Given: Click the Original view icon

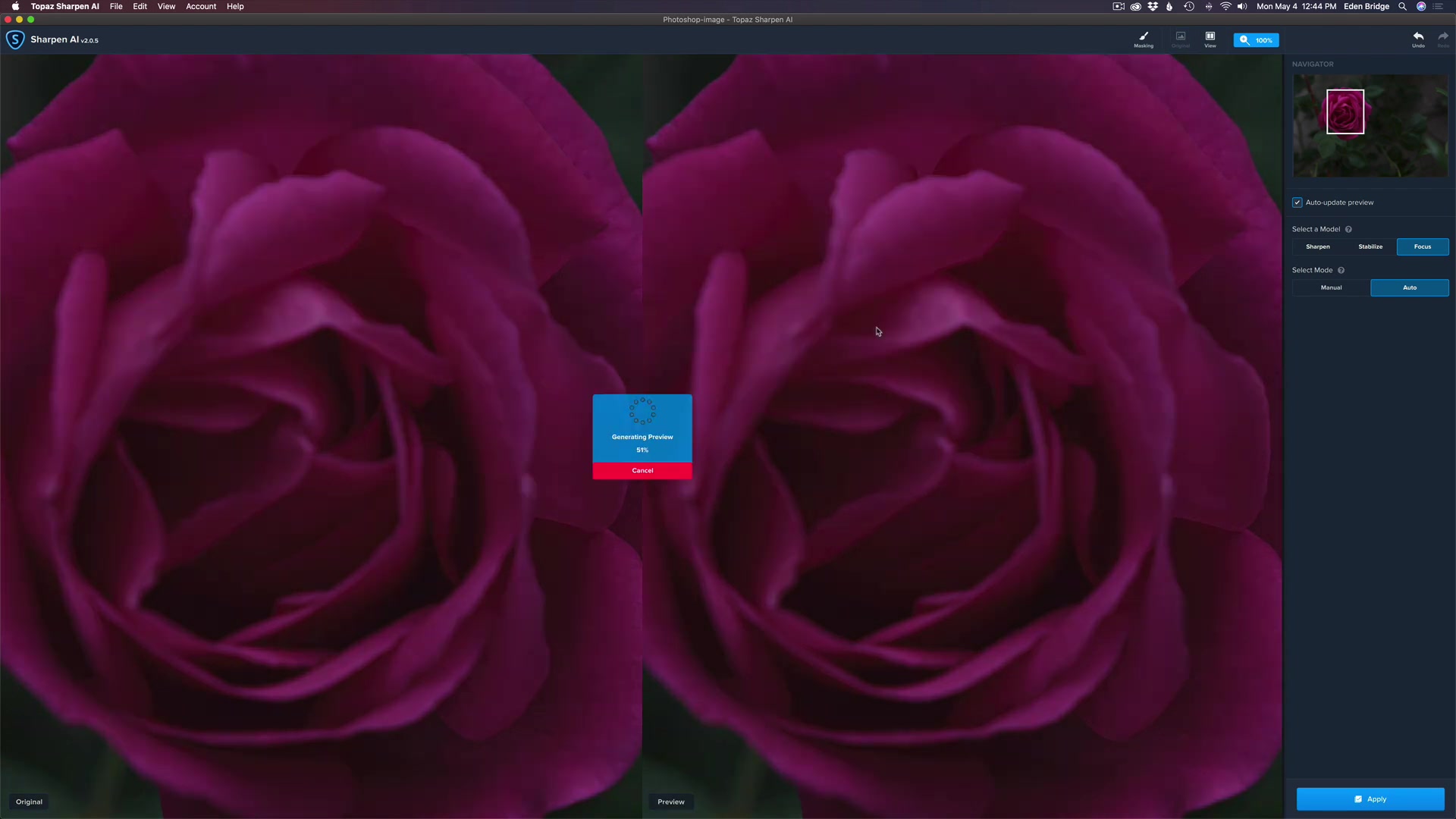Looking at the screenshot, I should [x=1181, y=39].
